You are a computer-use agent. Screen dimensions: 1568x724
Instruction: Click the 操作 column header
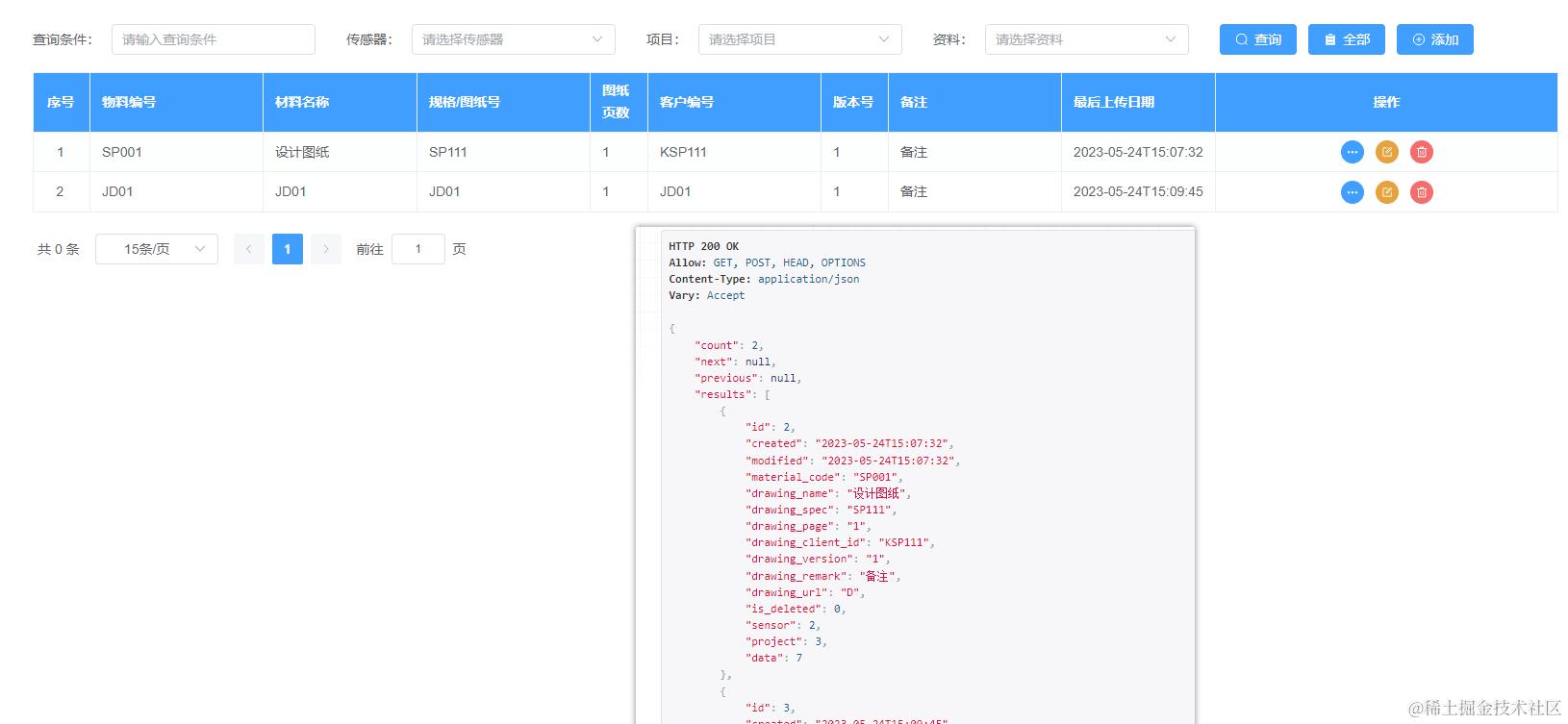(1386, 102)
